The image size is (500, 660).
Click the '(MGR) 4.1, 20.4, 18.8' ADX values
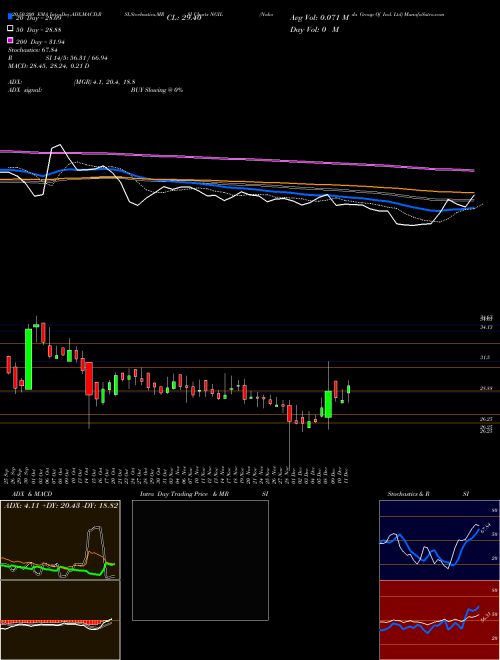[x=104, y=82]
